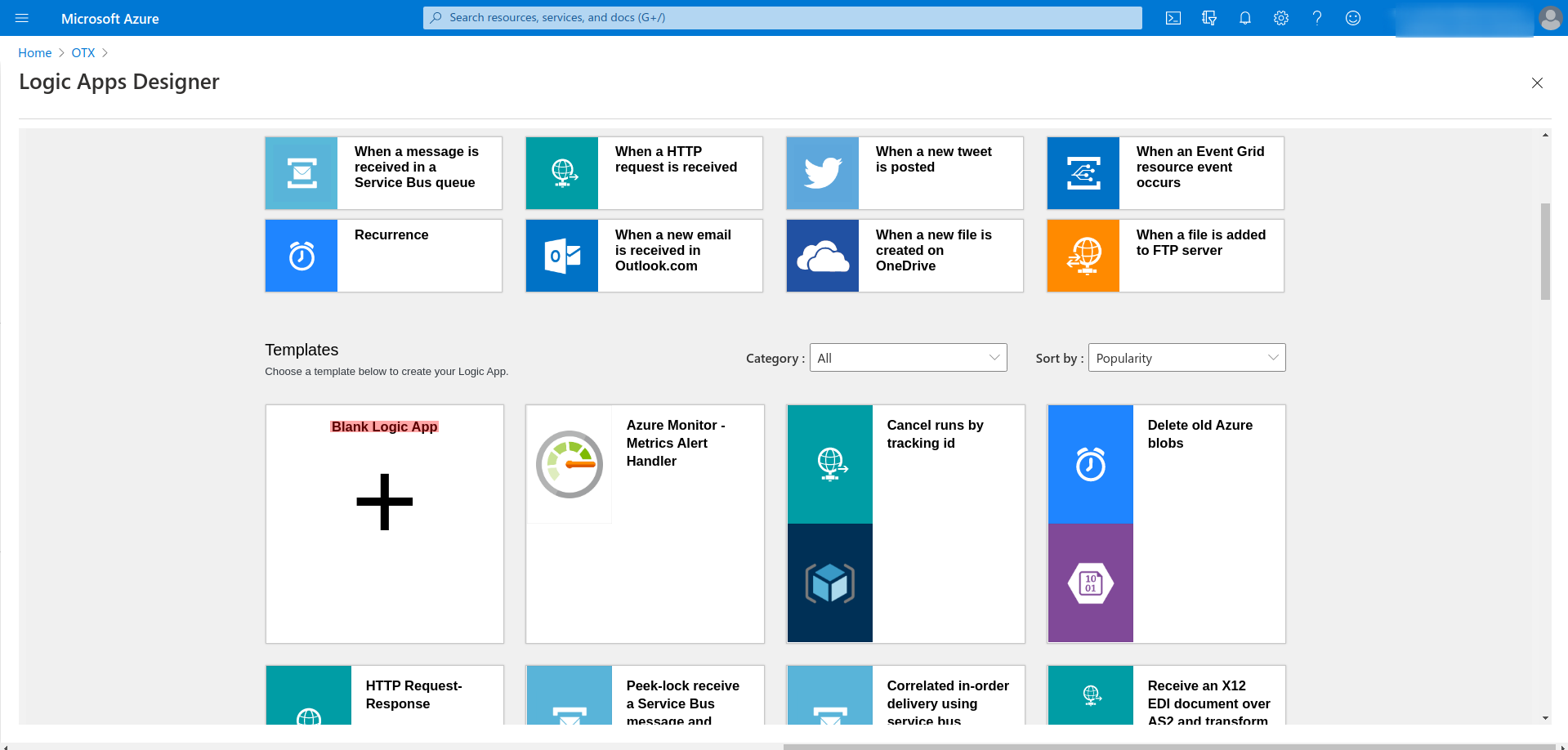Viewport: 1568px width, 750px height.
Task: Select the FTP file added trigger icon
Action: click(x=1083, y=256)
